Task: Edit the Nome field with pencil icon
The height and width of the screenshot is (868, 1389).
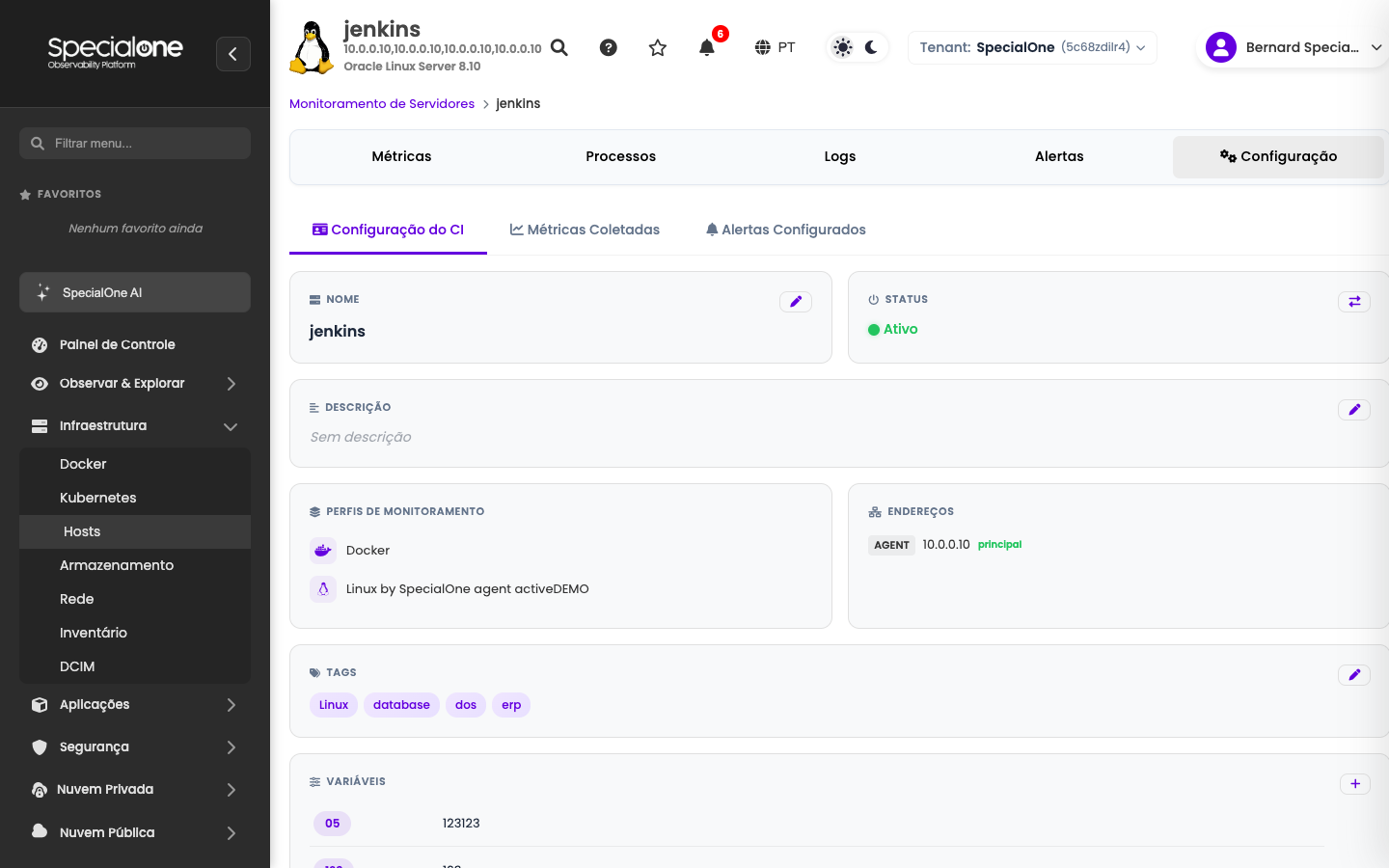Action: point(796,302)
